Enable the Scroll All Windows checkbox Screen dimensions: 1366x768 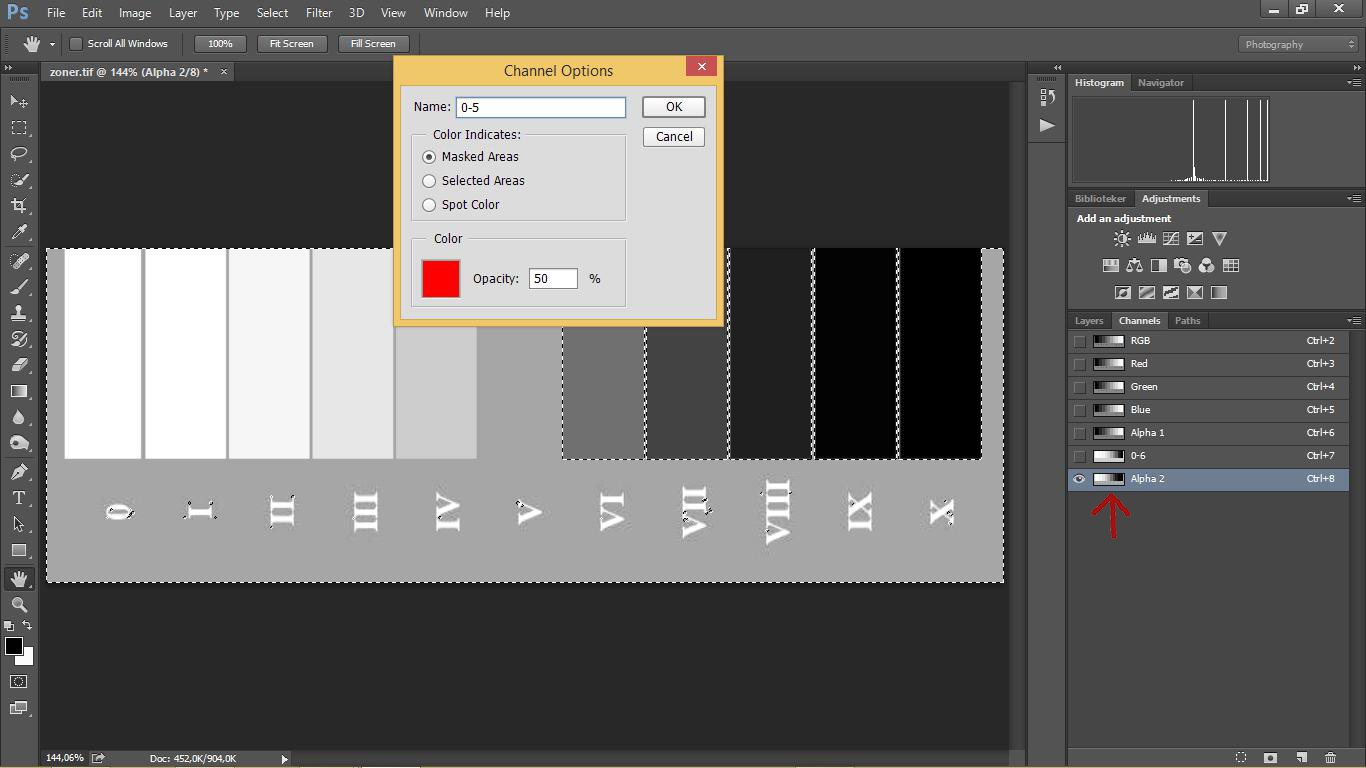(76, 44)
